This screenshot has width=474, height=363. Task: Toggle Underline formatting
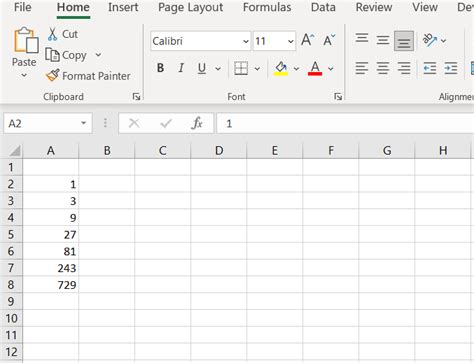202,68
